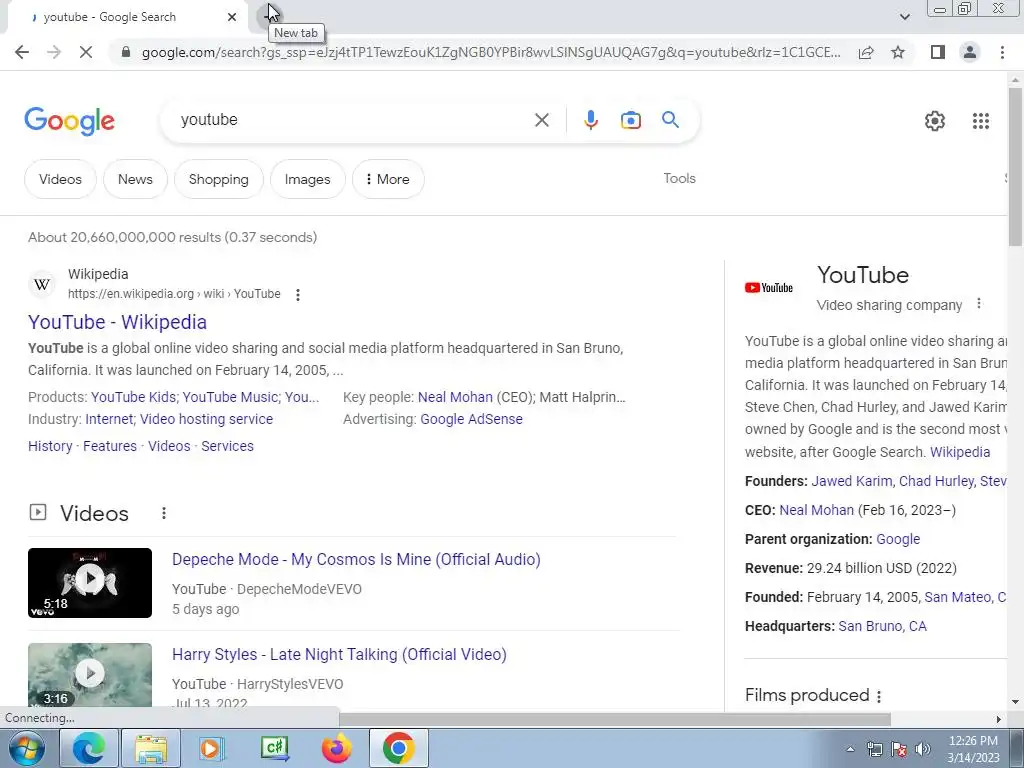
Task: Select the youtube - Google Search tab
Action: coord(127,17)
